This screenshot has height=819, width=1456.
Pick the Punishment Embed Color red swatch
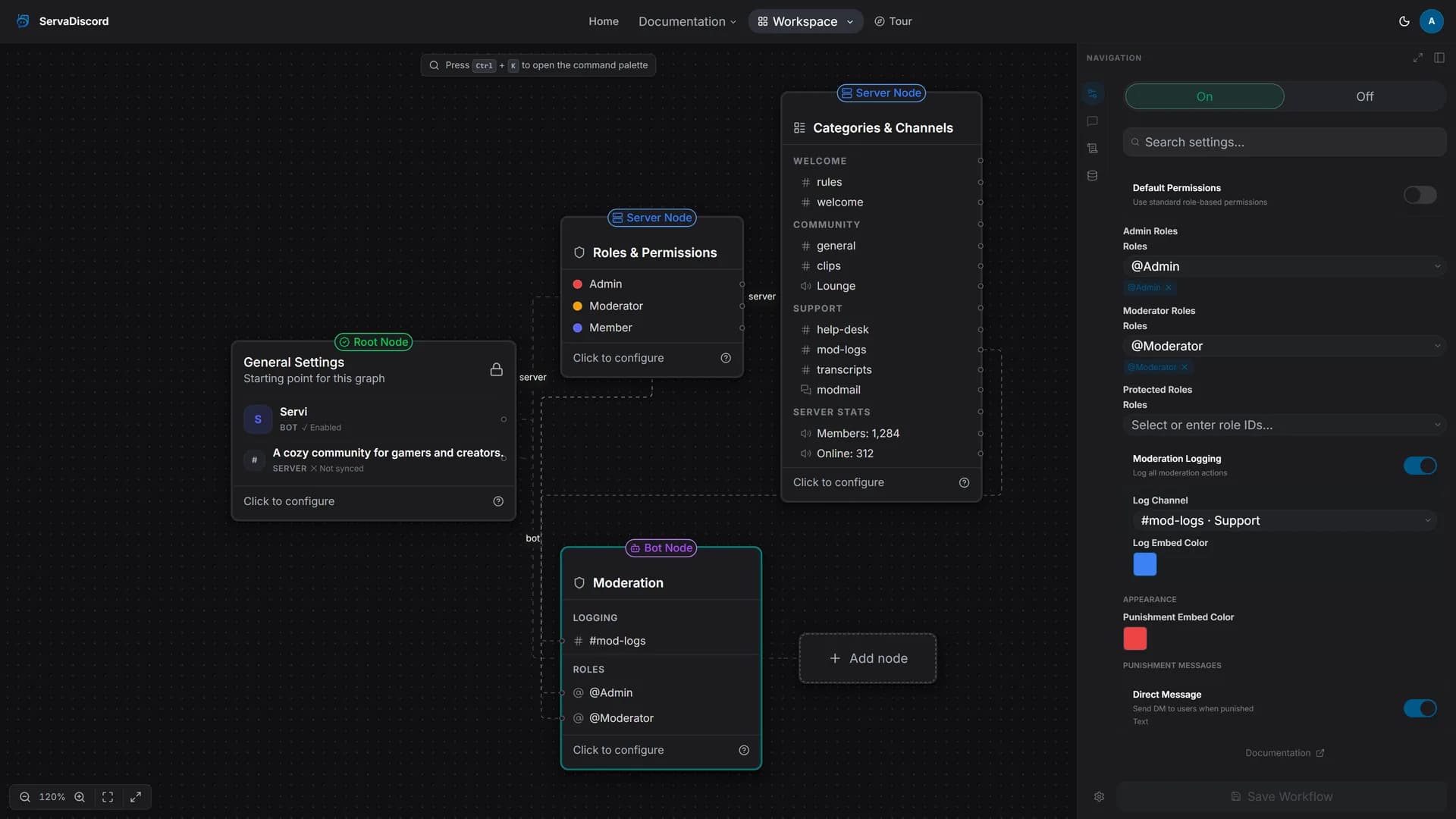coord(1134,639)
